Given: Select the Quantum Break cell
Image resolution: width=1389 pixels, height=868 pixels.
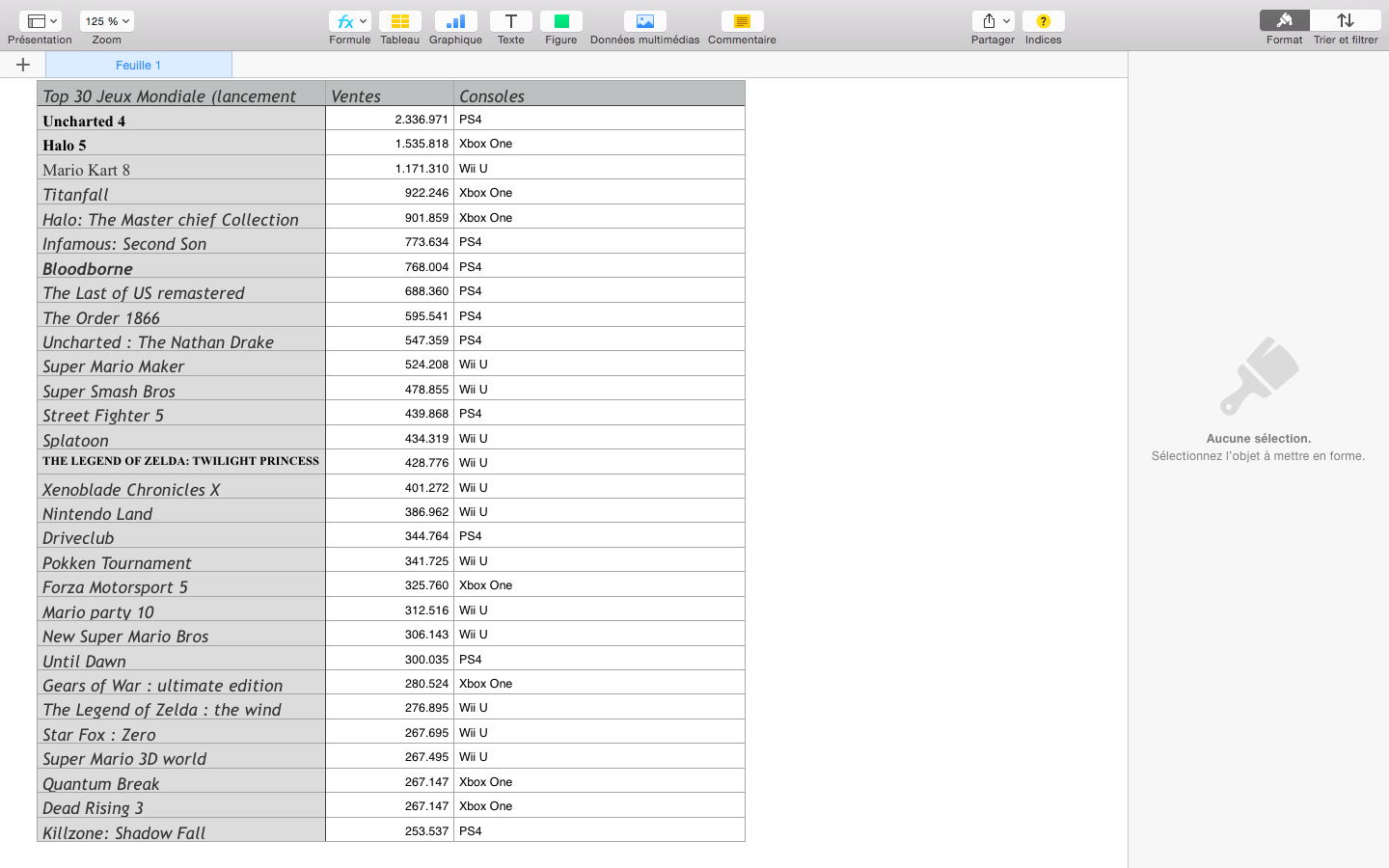Looking at the screenshot, I should 181,781.
